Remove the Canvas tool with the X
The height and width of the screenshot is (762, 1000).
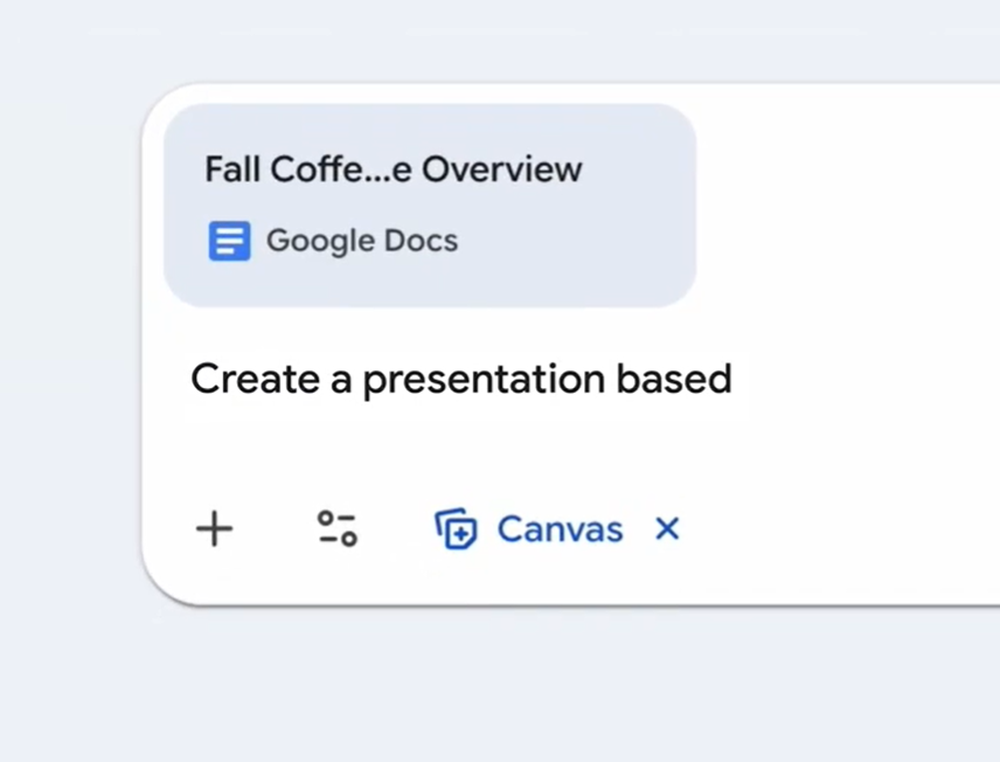[667, 529]
